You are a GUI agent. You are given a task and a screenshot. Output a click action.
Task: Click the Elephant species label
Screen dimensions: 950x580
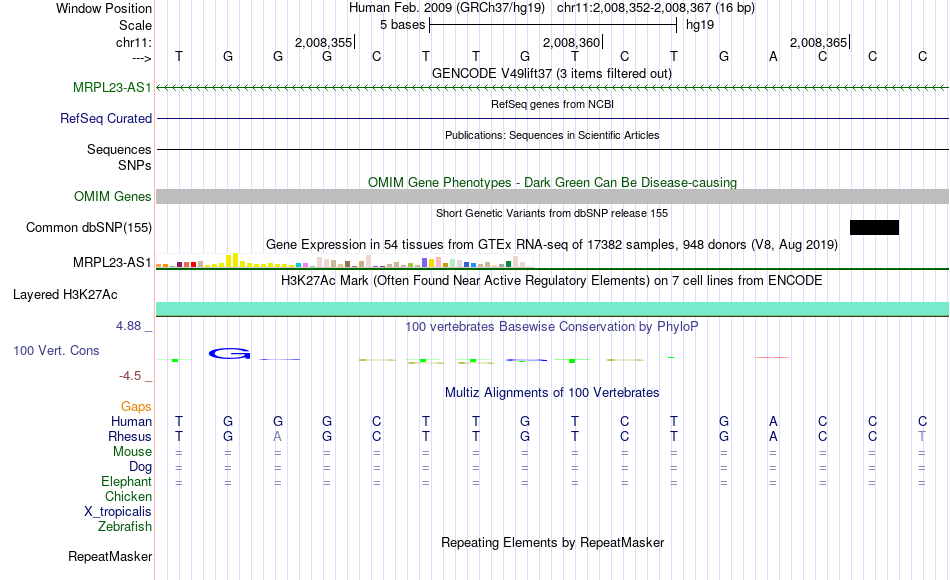click(x=126, y=482)
